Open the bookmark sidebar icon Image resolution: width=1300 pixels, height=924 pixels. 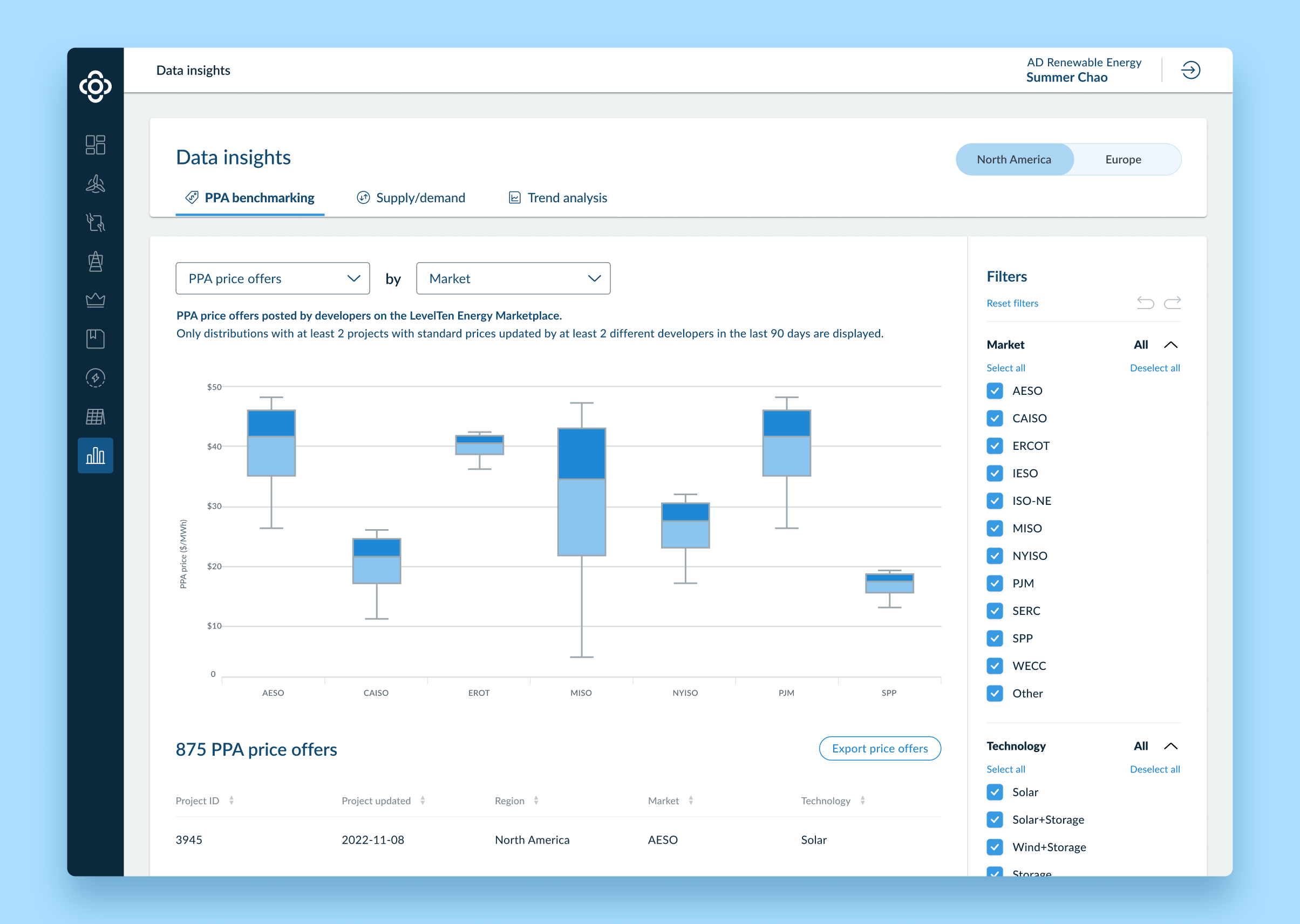tap(95, 339)
